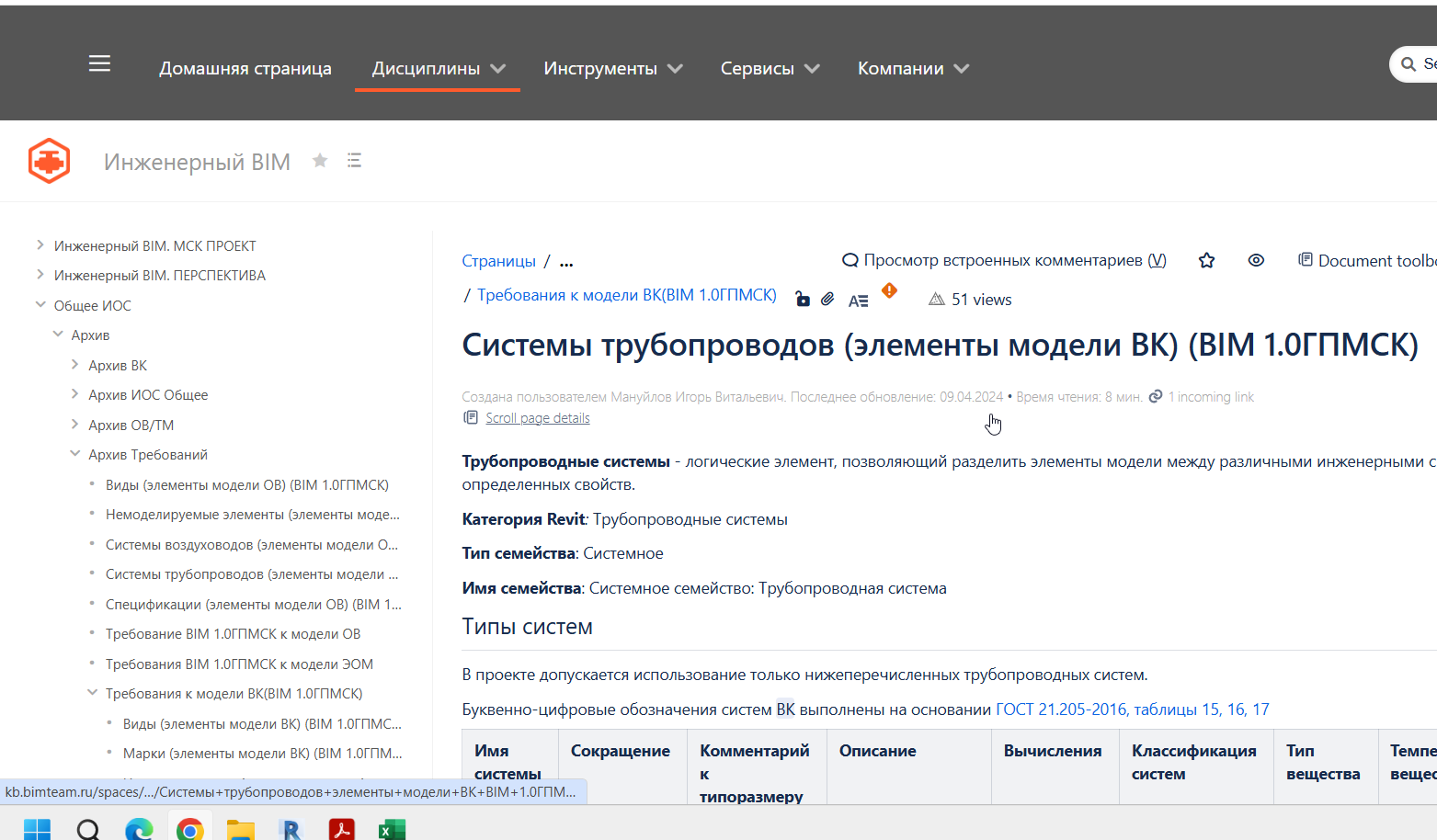Click the orange warning diamond icon
The width and height of the screenshot is (1437, 840).
coord(889,290)
